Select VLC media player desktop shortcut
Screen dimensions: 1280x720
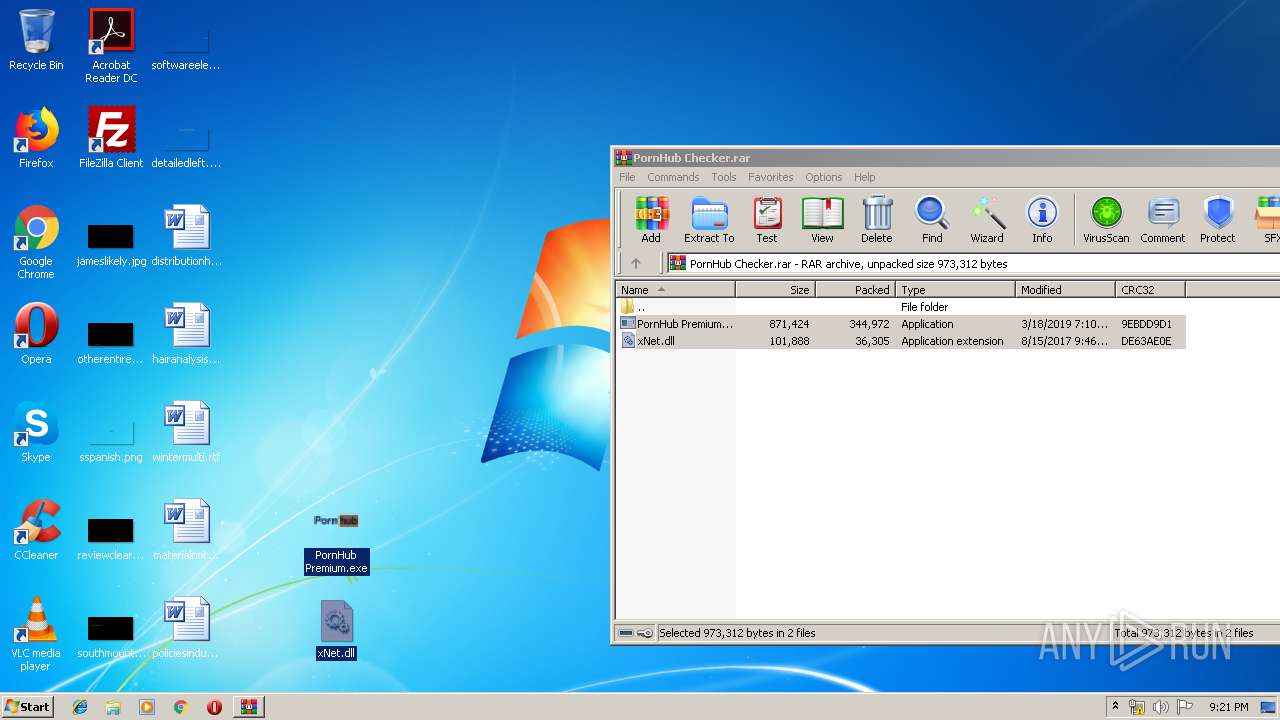click(36, 634)
